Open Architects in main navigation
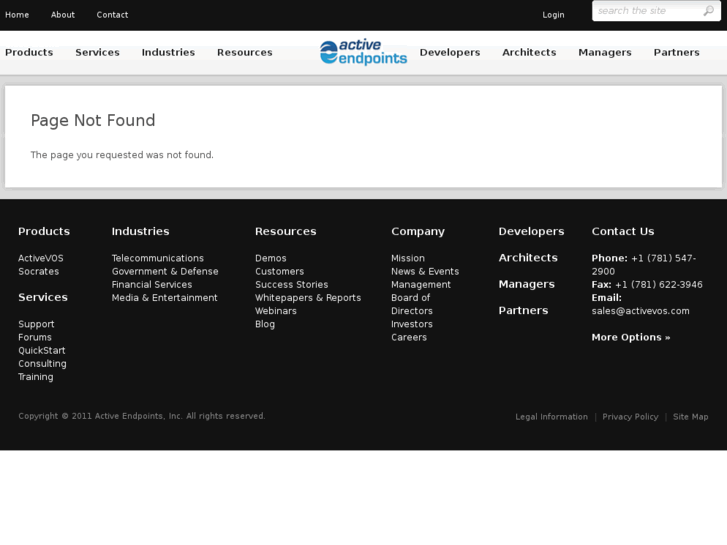 point(529,52)
